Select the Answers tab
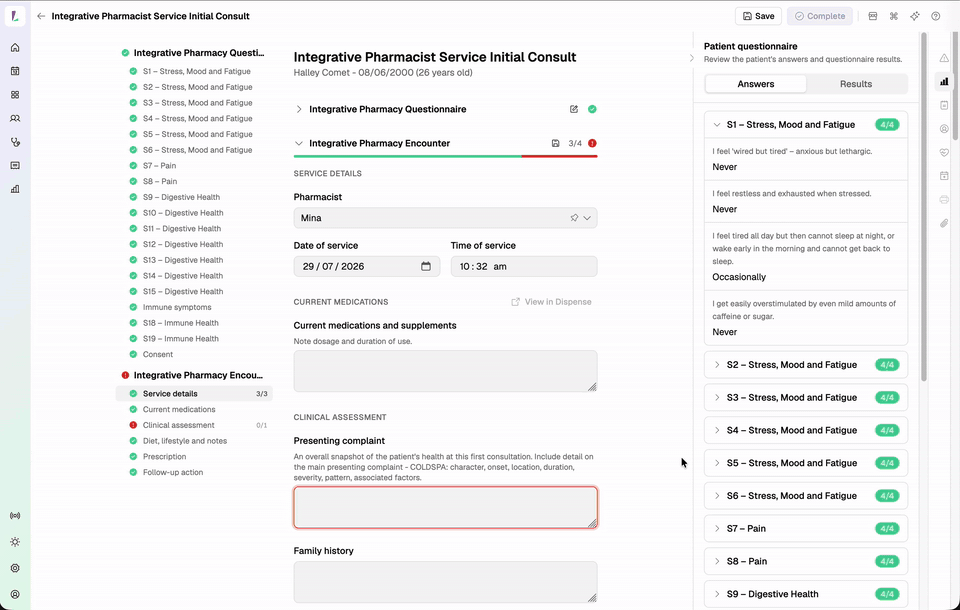960x610 pixels. (756, 84)
